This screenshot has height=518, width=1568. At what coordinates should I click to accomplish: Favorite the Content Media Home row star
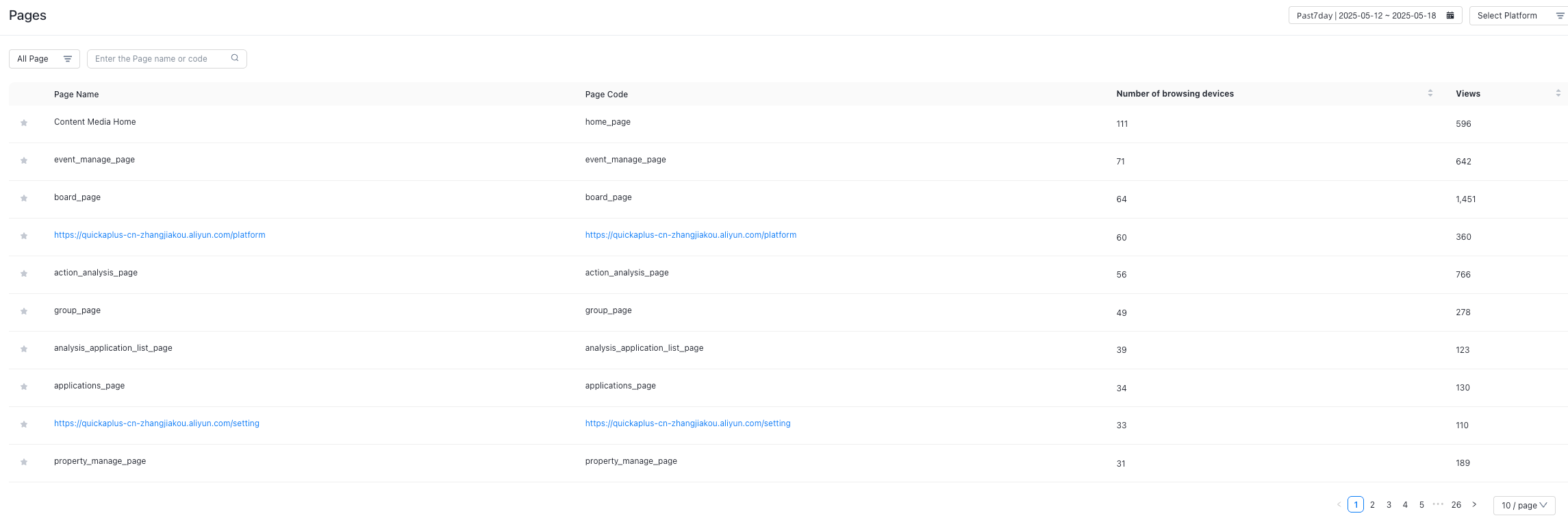24,123
